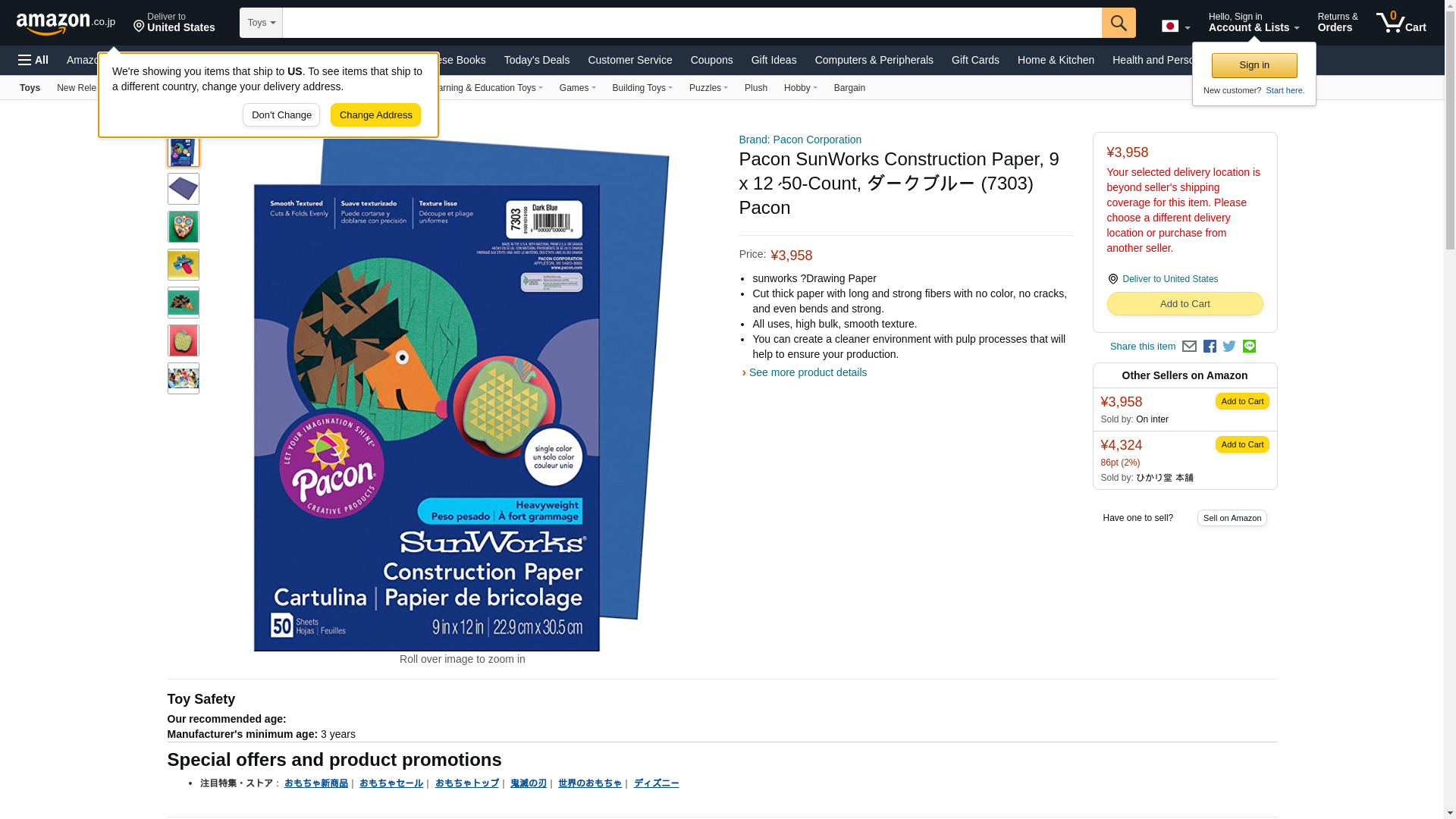Open the All hamburger menu
The image size is (1456, 819).
pyautogui.click(x=33, y=60)
